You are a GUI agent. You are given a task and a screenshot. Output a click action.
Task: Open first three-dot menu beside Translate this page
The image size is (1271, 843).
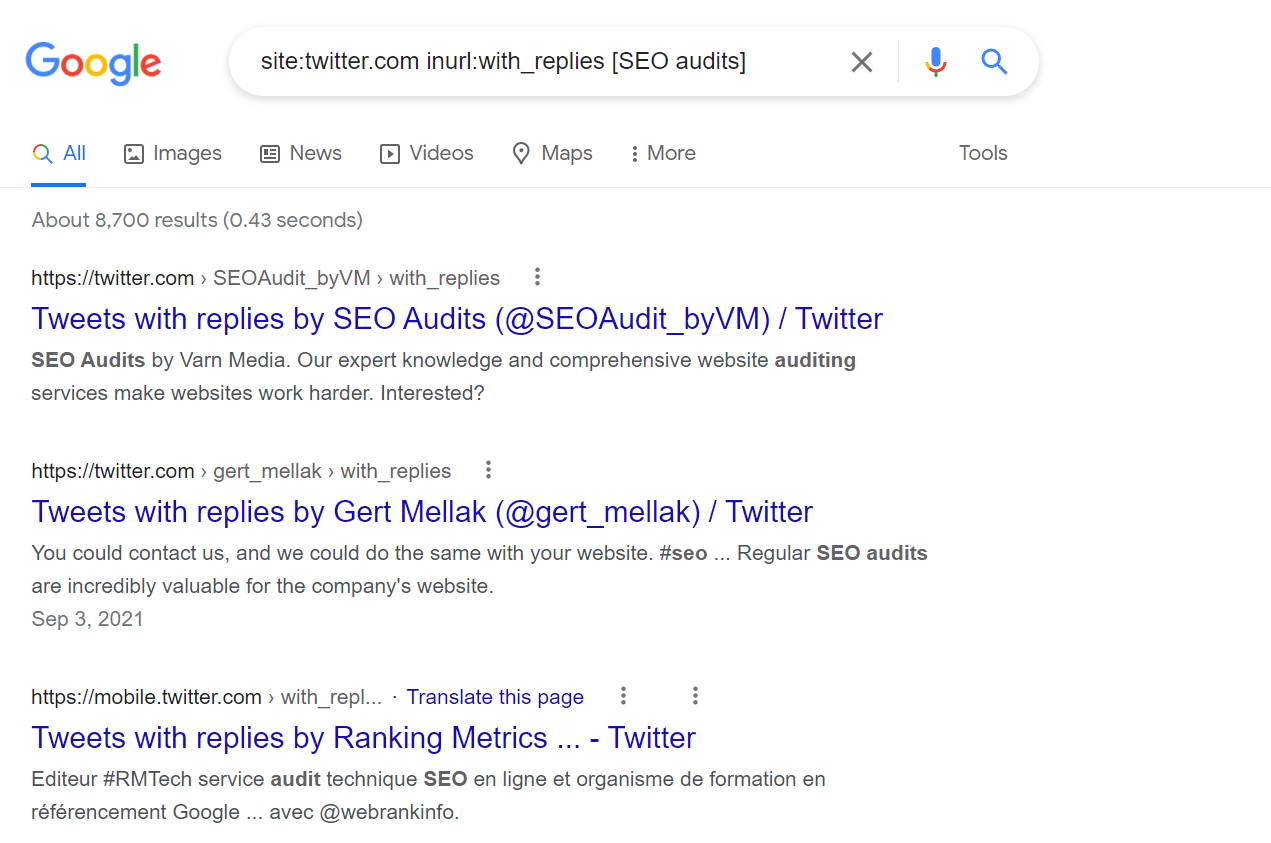pos(623,696)
